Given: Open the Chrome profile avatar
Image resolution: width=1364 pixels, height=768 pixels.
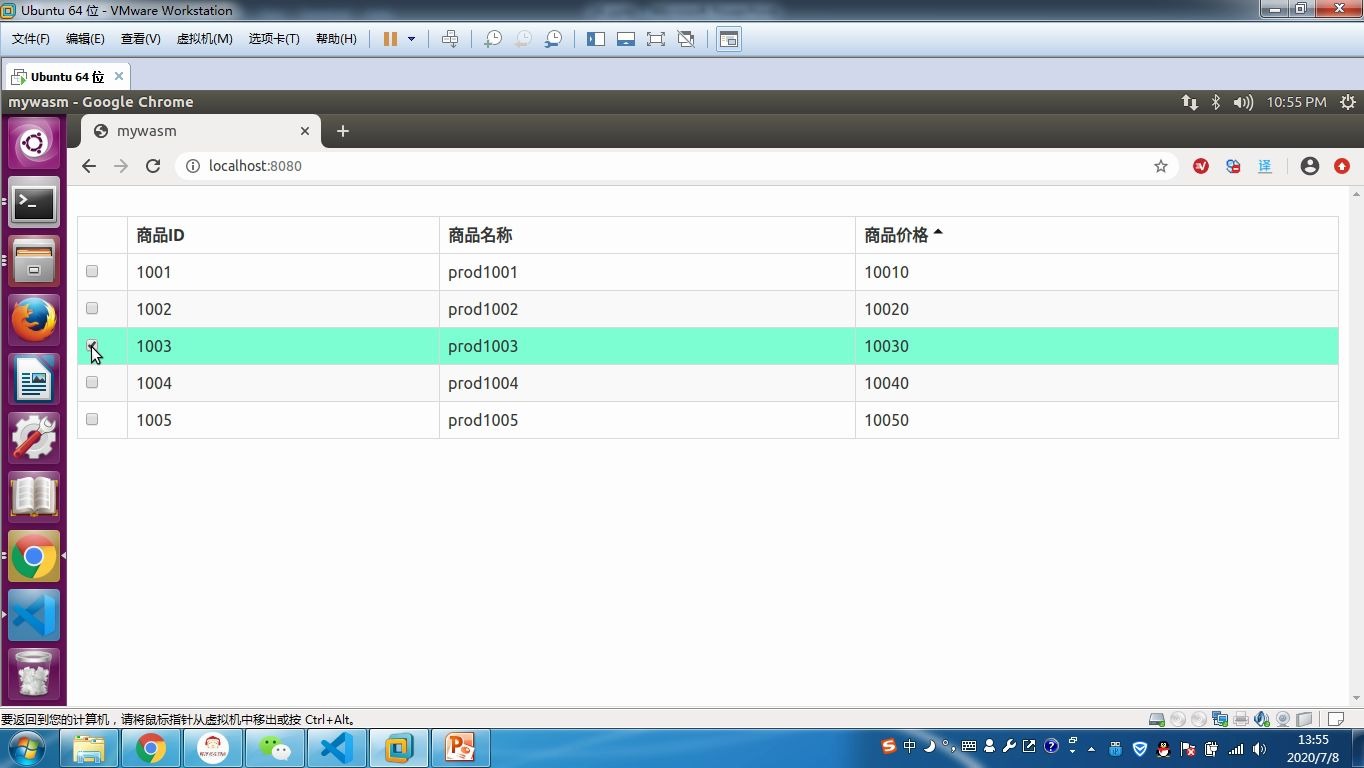Looking at the screenshot, I should click(1309, 166).
